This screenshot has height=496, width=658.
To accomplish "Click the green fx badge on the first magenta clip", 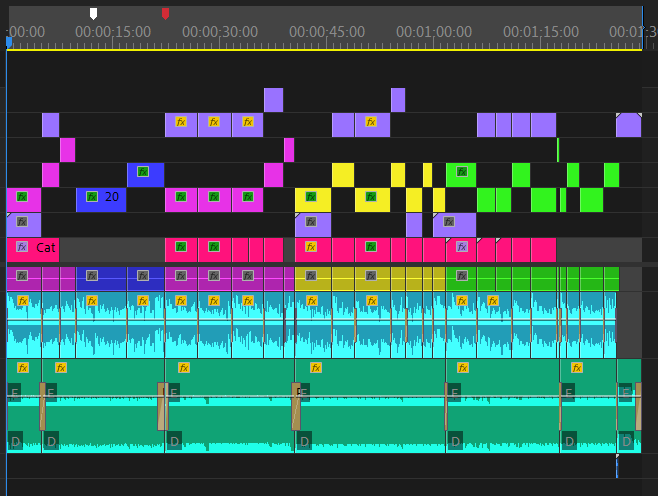I will pos(22,196).
